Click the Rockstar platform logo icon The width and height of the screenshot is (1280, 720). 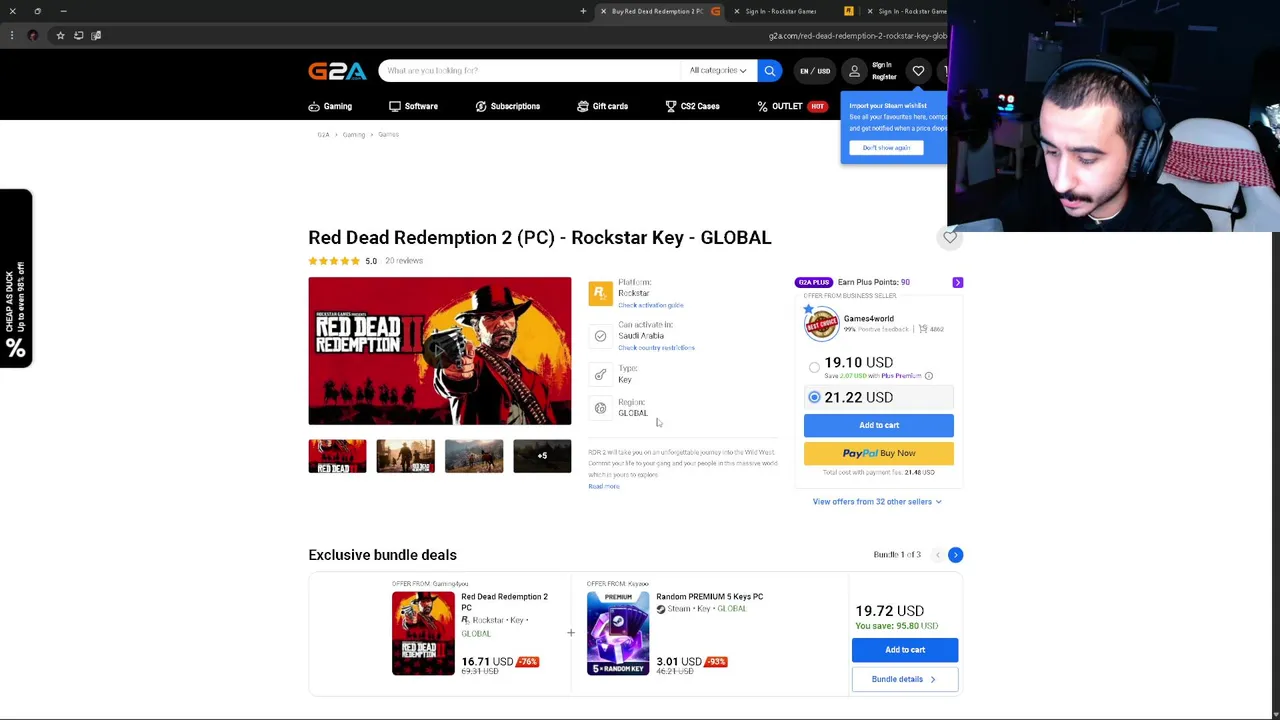click(x=600, y=292)
